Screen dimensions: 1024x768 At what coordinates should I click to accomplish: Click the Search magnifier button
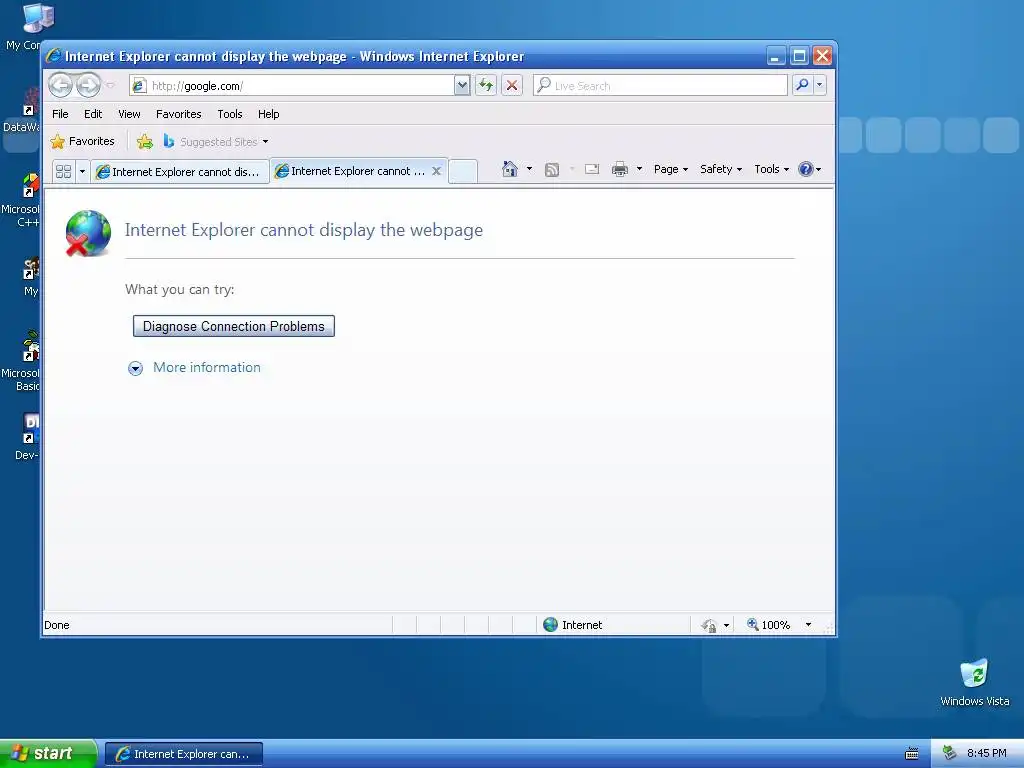tap(802, 85)
